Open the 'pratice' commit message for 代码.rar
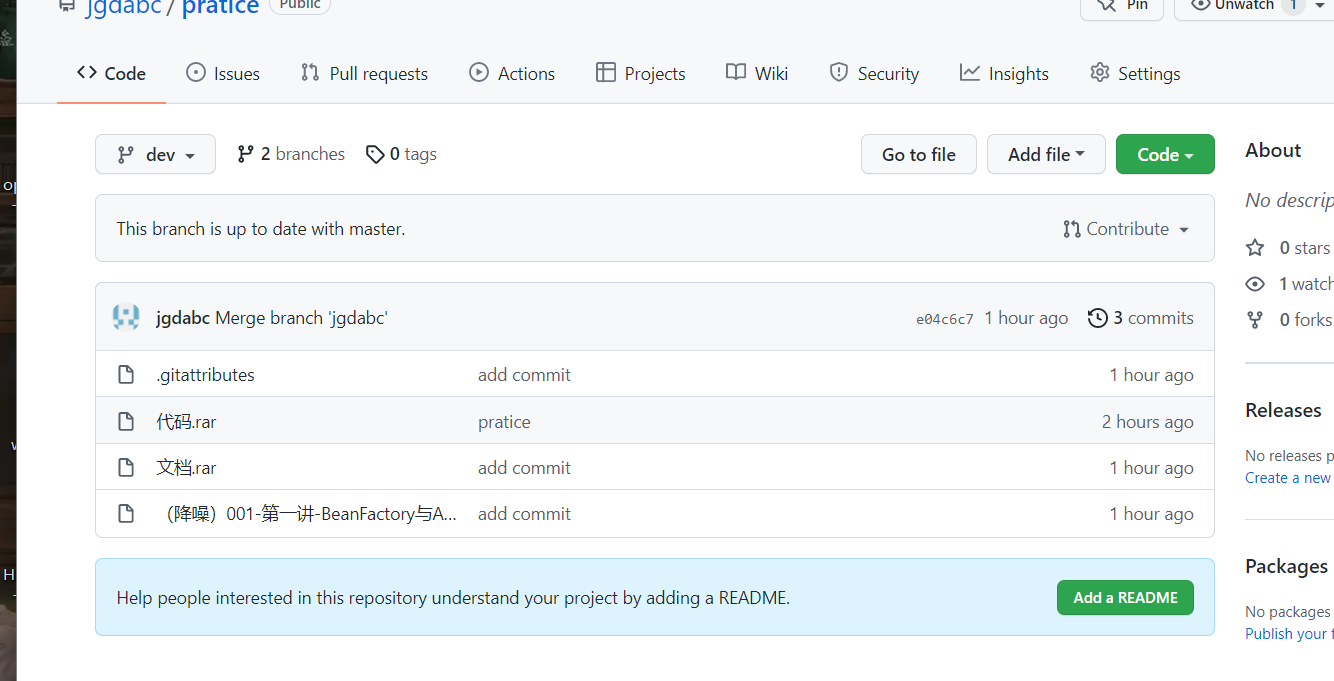Viewport: 1334px width, 681px height. pos(504,422)
